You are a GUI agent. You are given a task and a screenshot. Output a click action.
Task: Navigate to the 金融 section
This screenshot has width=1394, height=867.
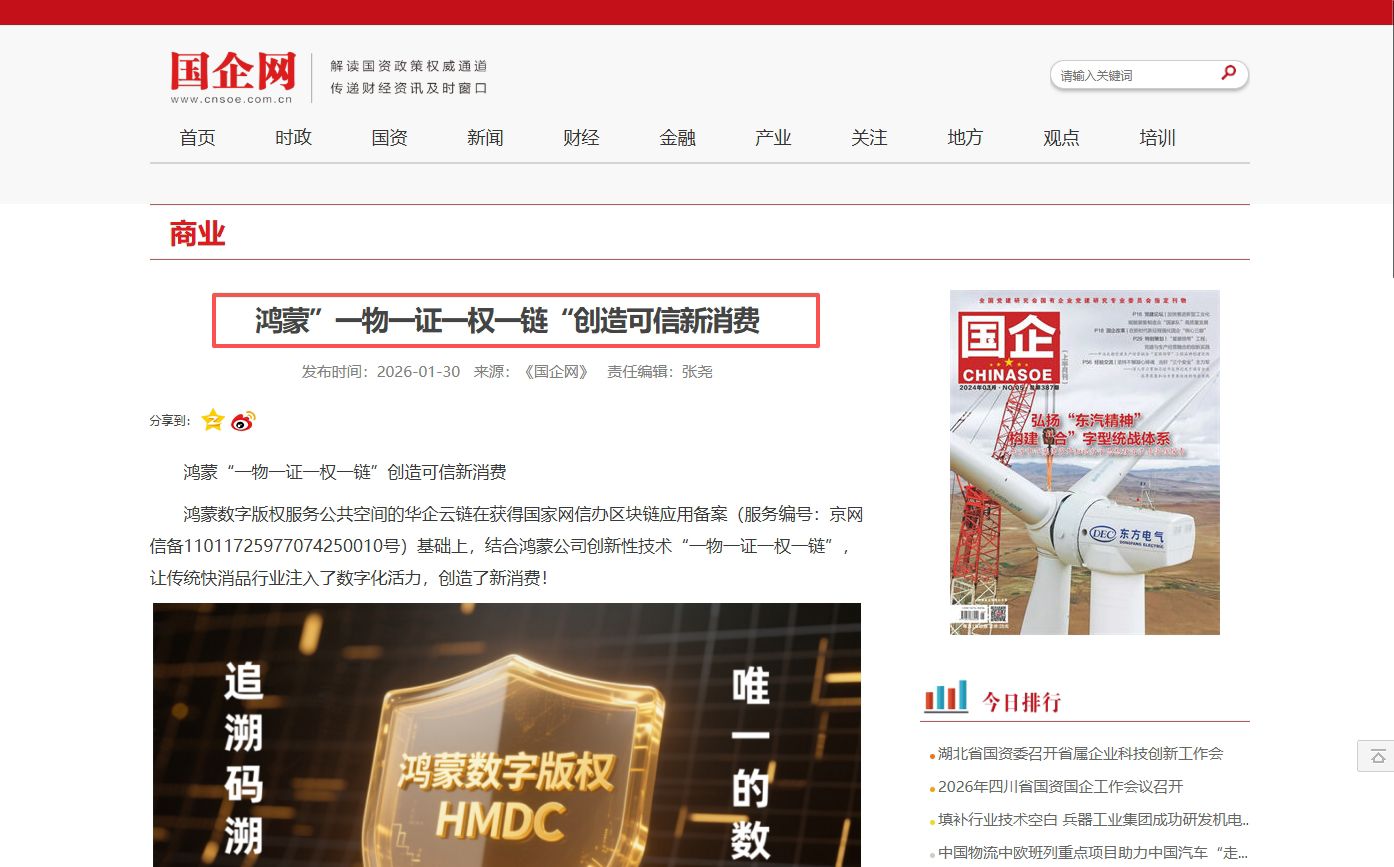tap(677, 138)
